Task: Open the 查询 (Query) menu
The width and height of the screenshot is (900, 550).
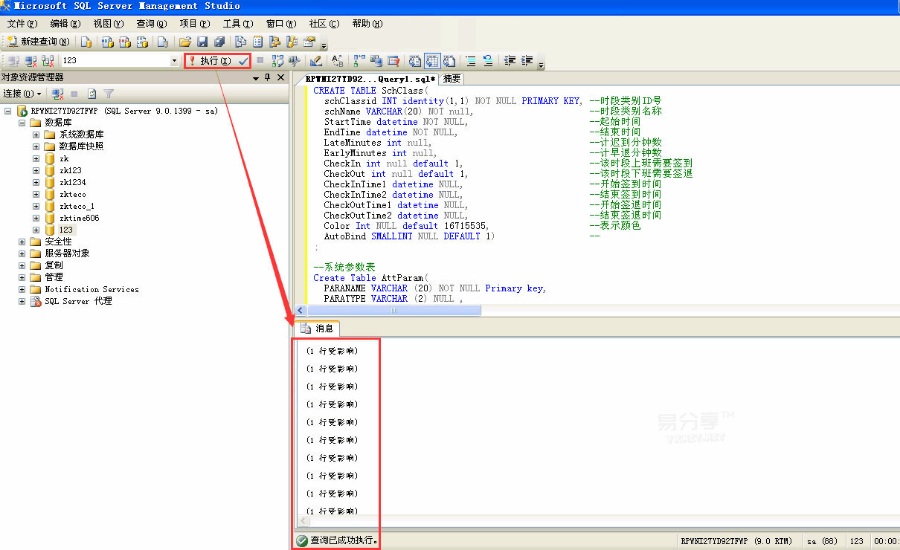Action: coord(152,24)
